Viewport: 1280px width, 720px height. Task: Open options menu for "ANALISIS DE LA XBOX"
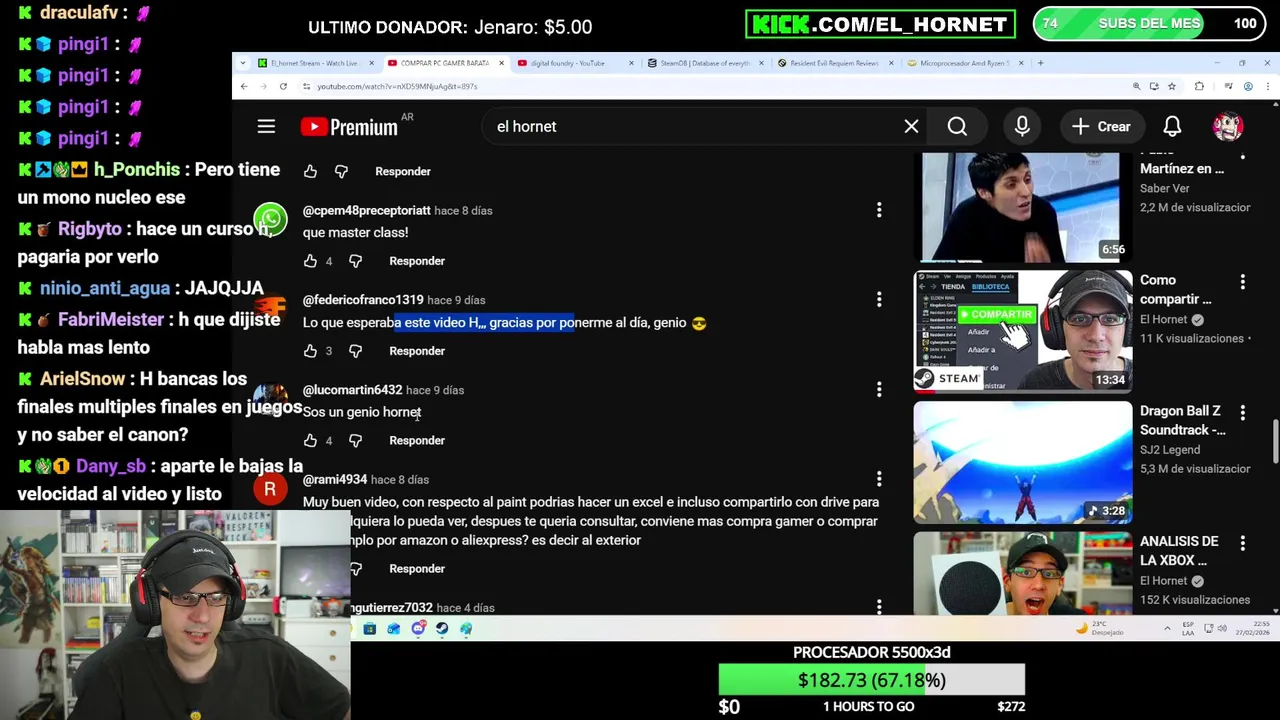coord(1243,543)
